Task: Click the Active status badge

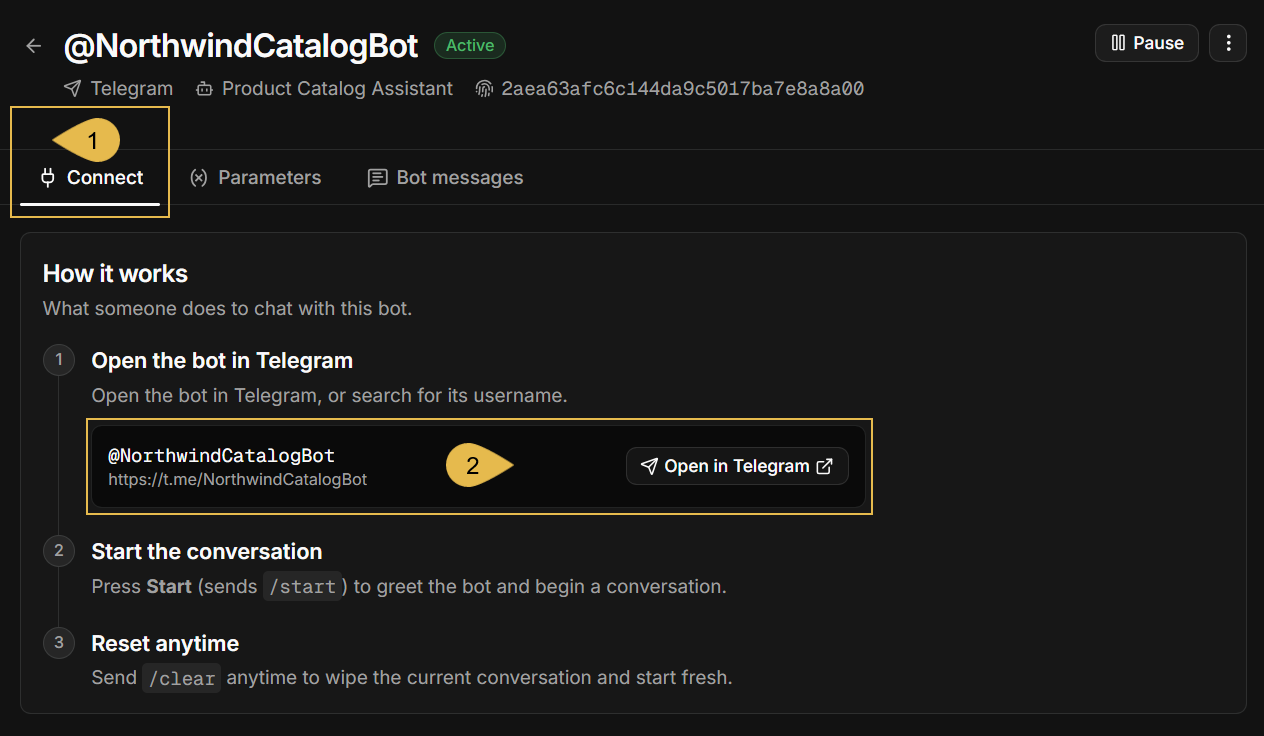Action: (470, 45)
